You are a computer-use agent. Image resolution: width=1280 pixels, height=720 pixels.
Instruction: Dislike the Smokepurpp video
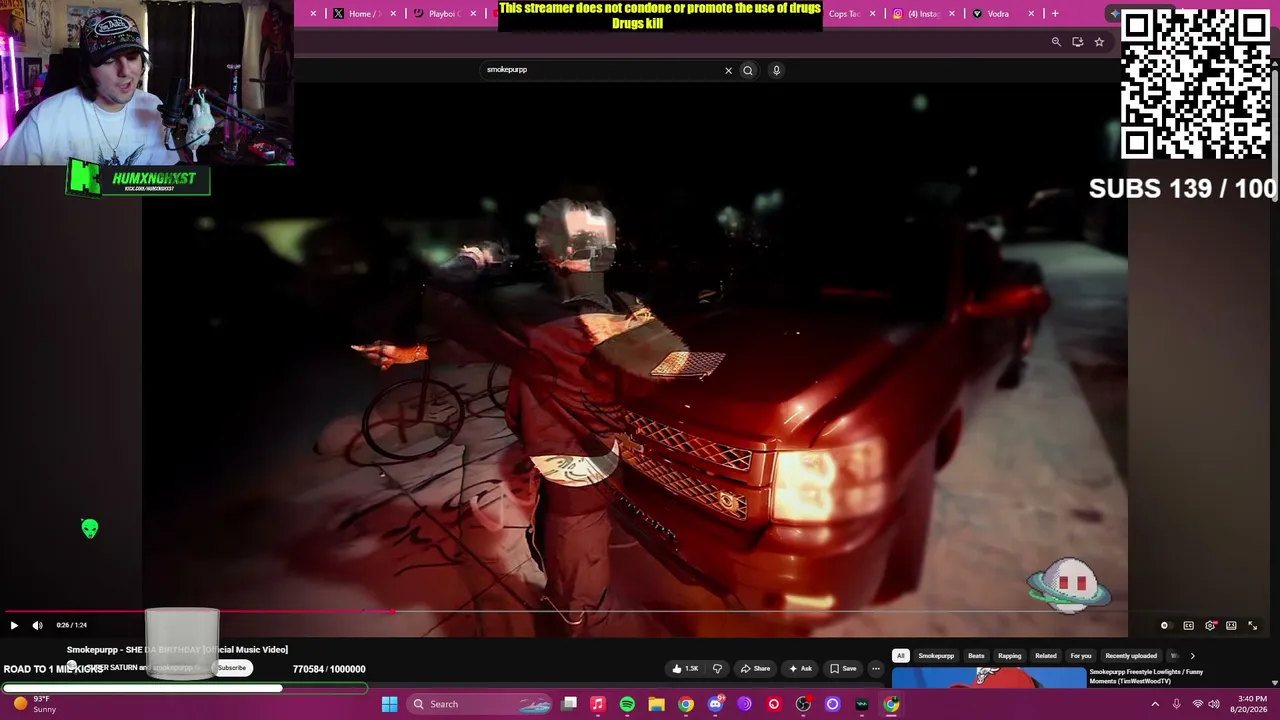pyautogui.click(x=717, y=669)
